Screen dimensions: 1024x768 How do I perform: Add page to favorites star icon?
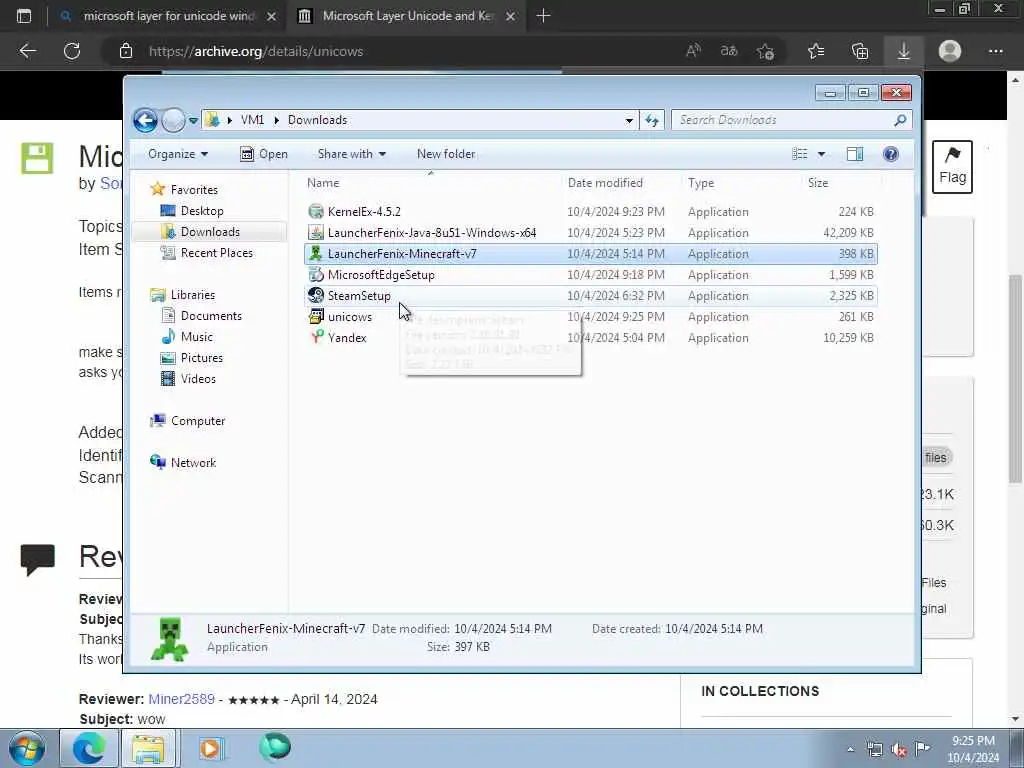click(x=765, y=51)
